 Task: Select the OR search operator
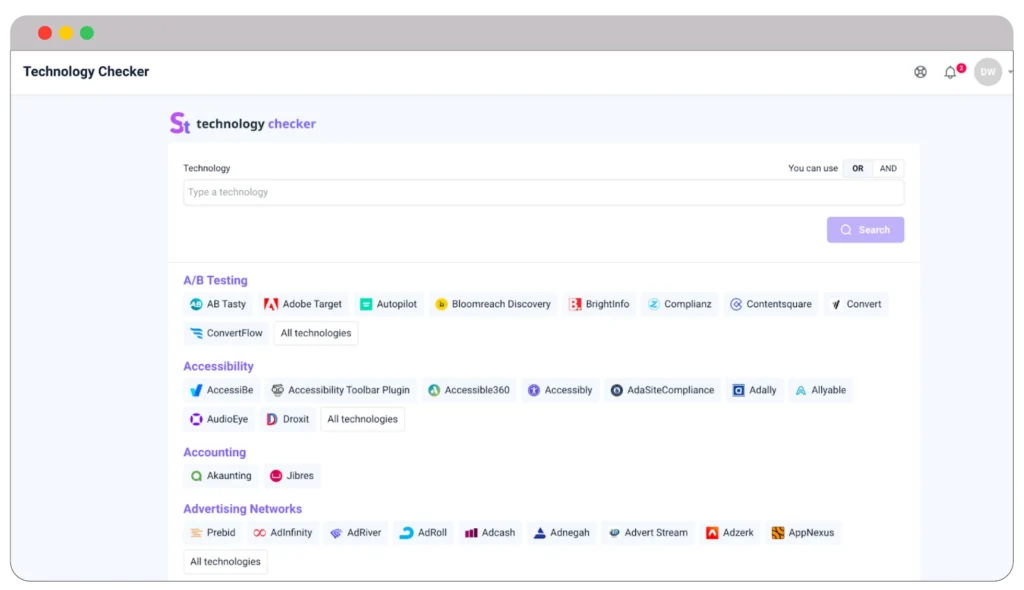857,168
